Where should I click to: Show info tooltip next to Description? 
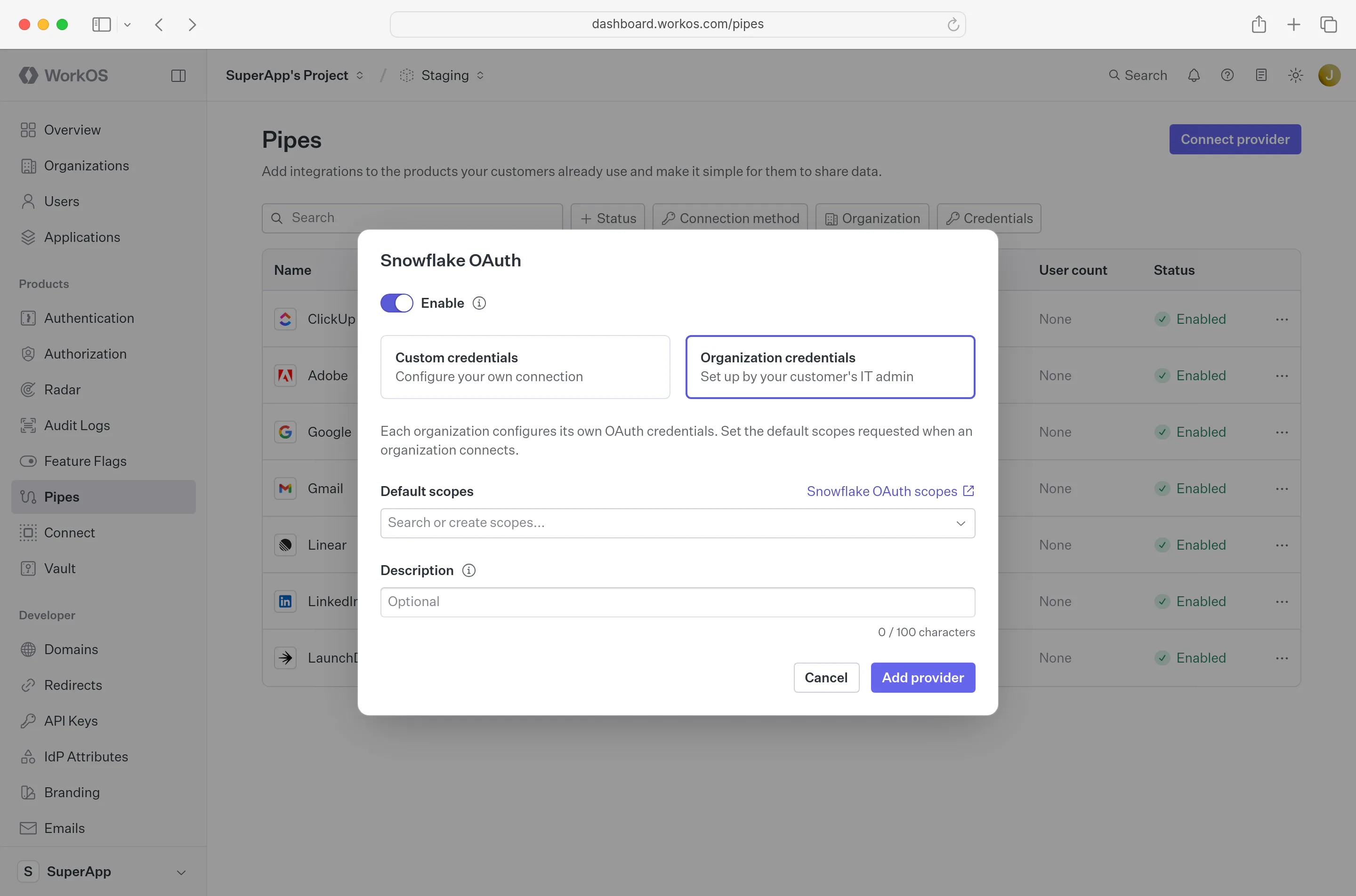click(469, 570)
